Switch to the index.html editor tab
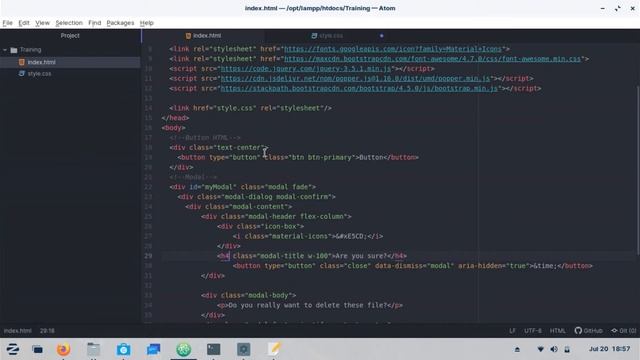Screen dimensions: 640x360 tap(203, 36)
